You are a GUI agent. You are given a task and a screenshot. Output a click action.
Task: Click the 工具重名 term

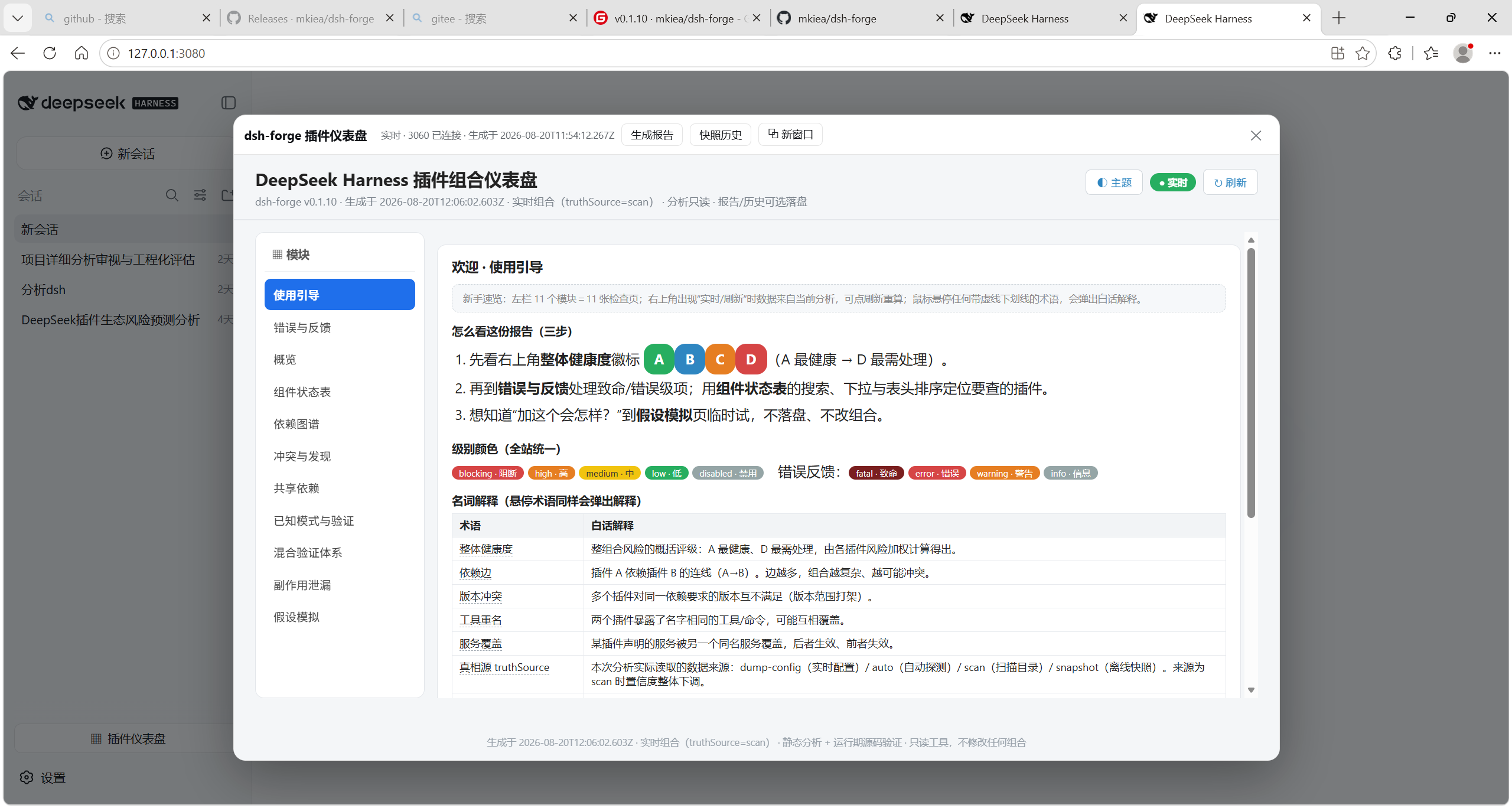pyautogui.click(x=480, y=620)
